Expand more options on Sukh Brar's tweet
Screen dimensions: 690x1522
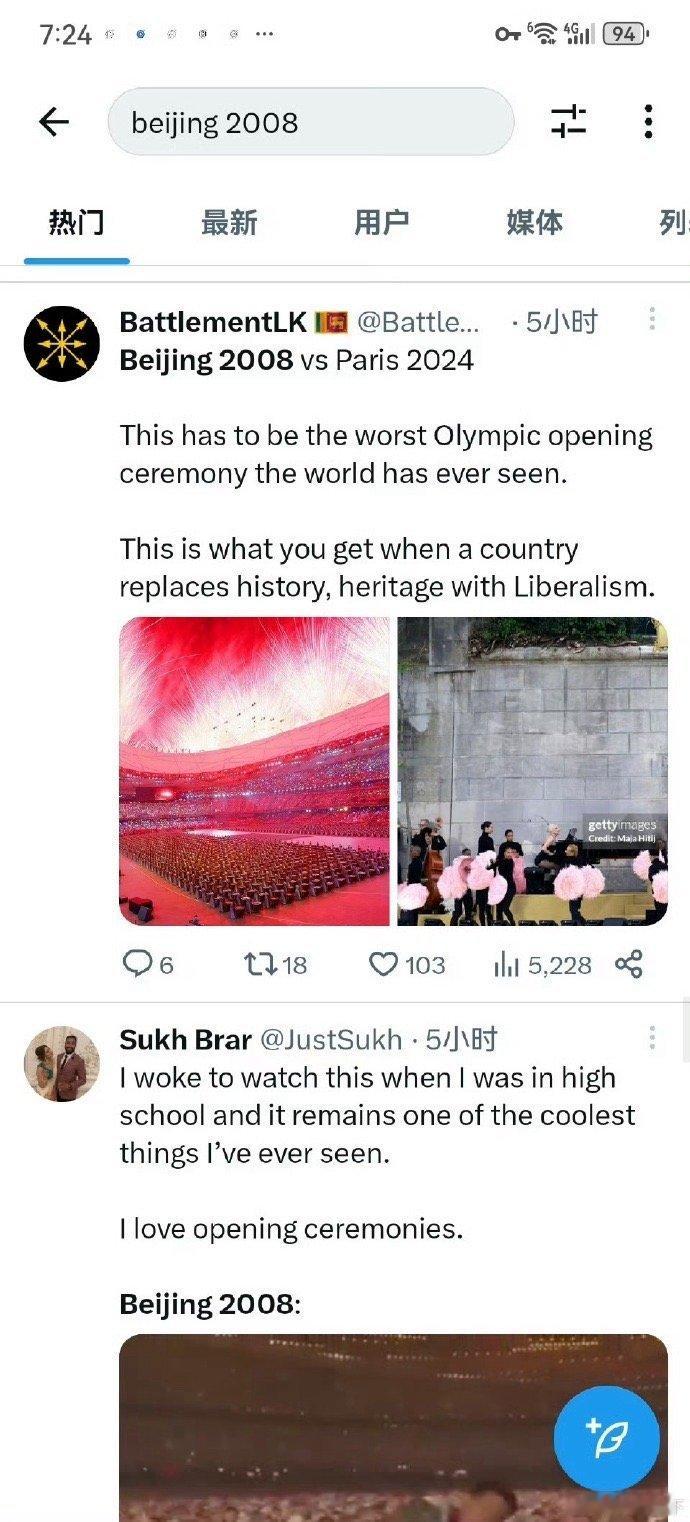[x=652, y=1038]
